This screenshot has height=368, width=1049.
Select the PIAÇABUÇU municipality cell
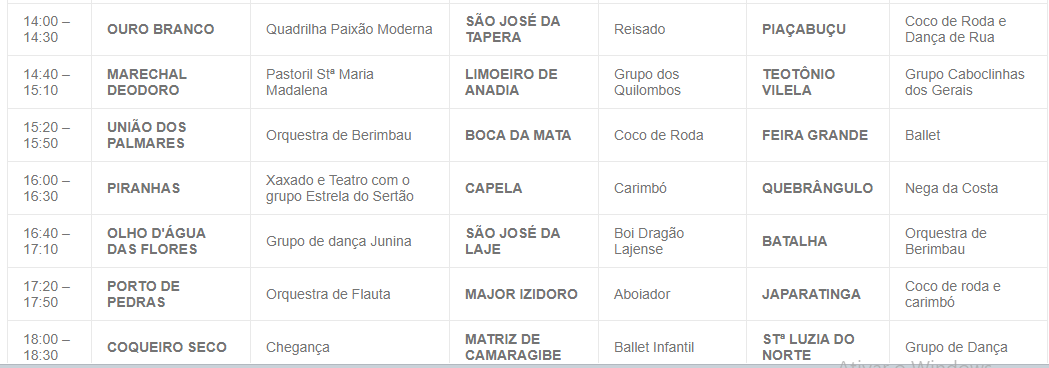tap(803, 29)
